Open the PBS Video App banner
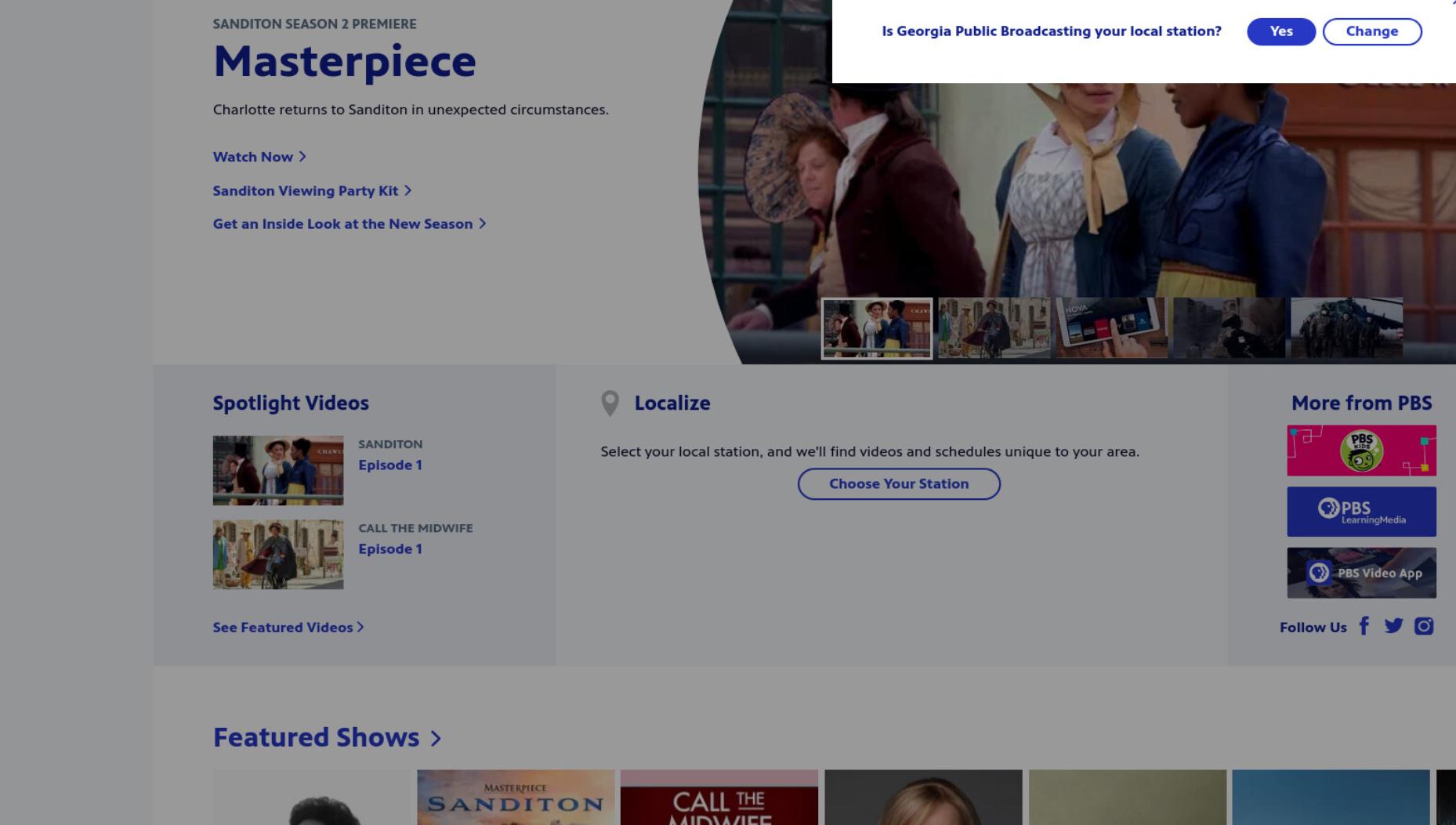The width and height of the screenshot is (1456, 825). click(1361, 573)
